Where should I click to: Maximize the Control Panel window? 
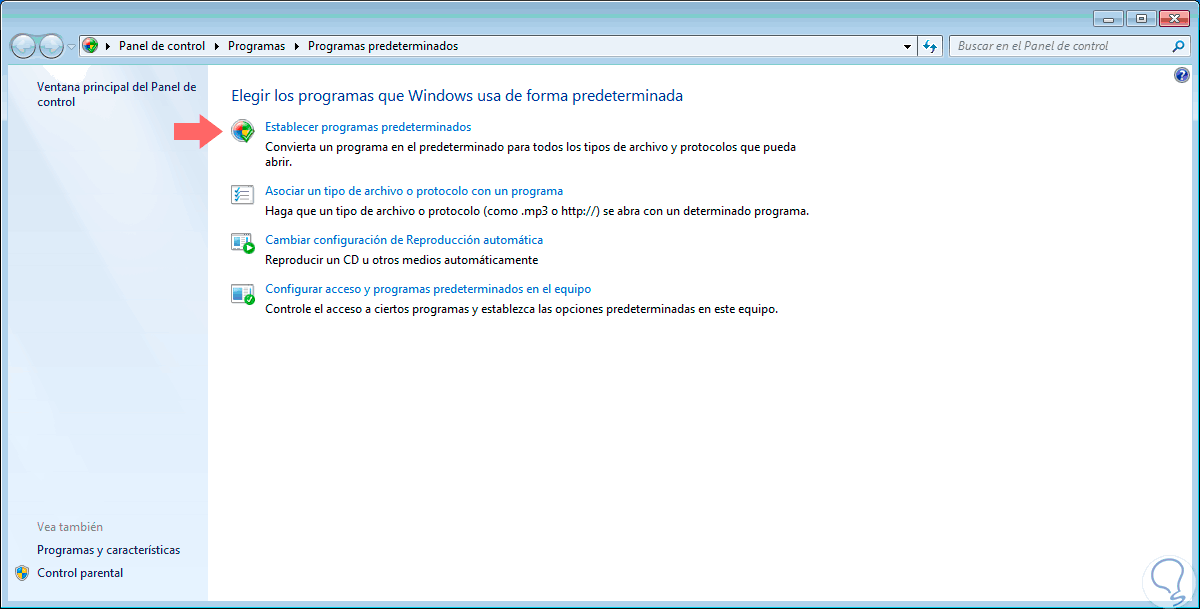(1139, 18)
